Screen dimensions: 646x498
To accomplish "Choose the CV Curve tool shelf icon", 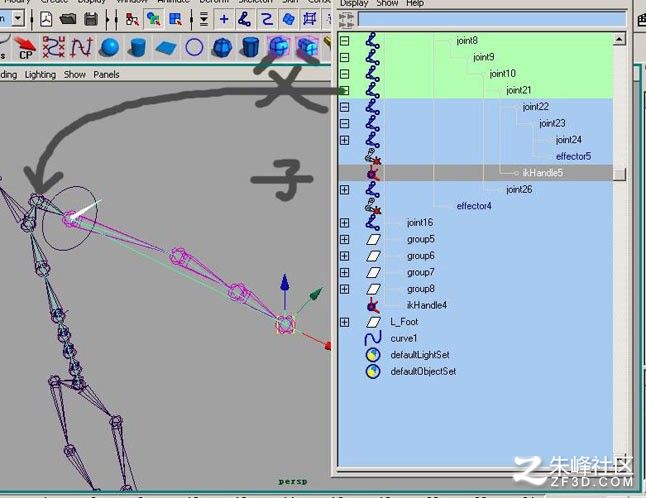I will 54,47.
